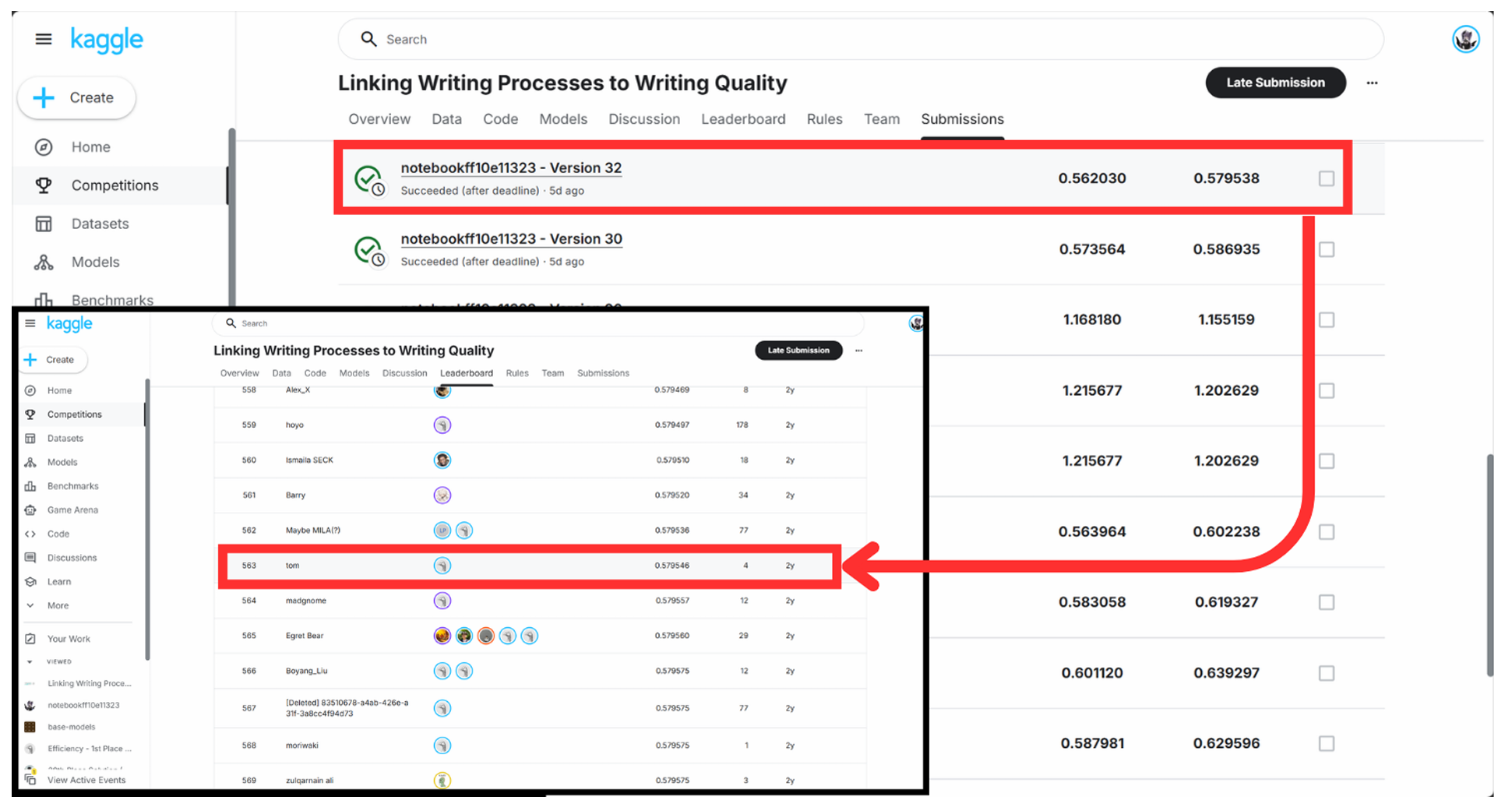
Task: Open the hamburger menu in the main Kaggle window
Action: [x=44, y=39]
